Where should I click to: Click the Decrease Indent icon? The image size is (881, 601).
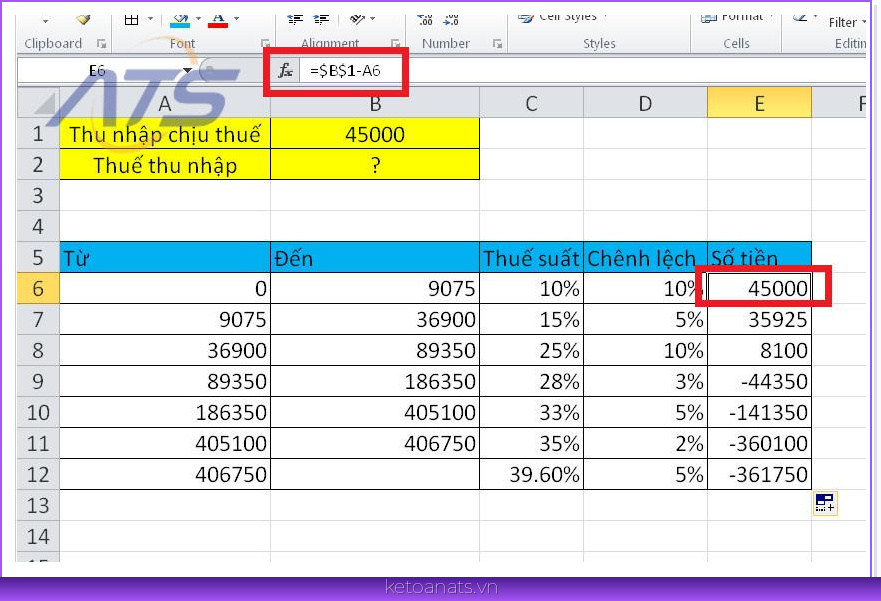295,20
